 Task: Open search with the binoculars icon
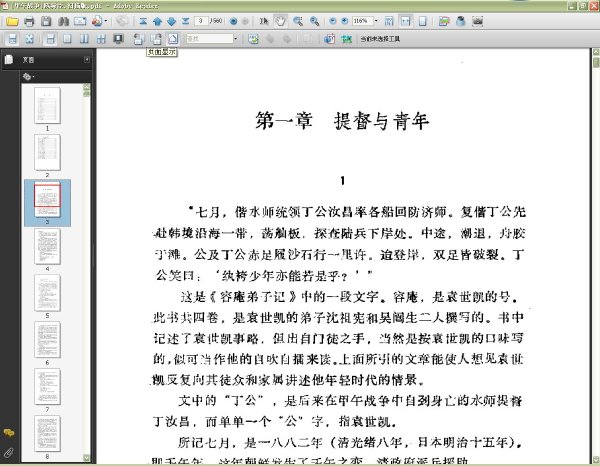[x=63, y=21]
